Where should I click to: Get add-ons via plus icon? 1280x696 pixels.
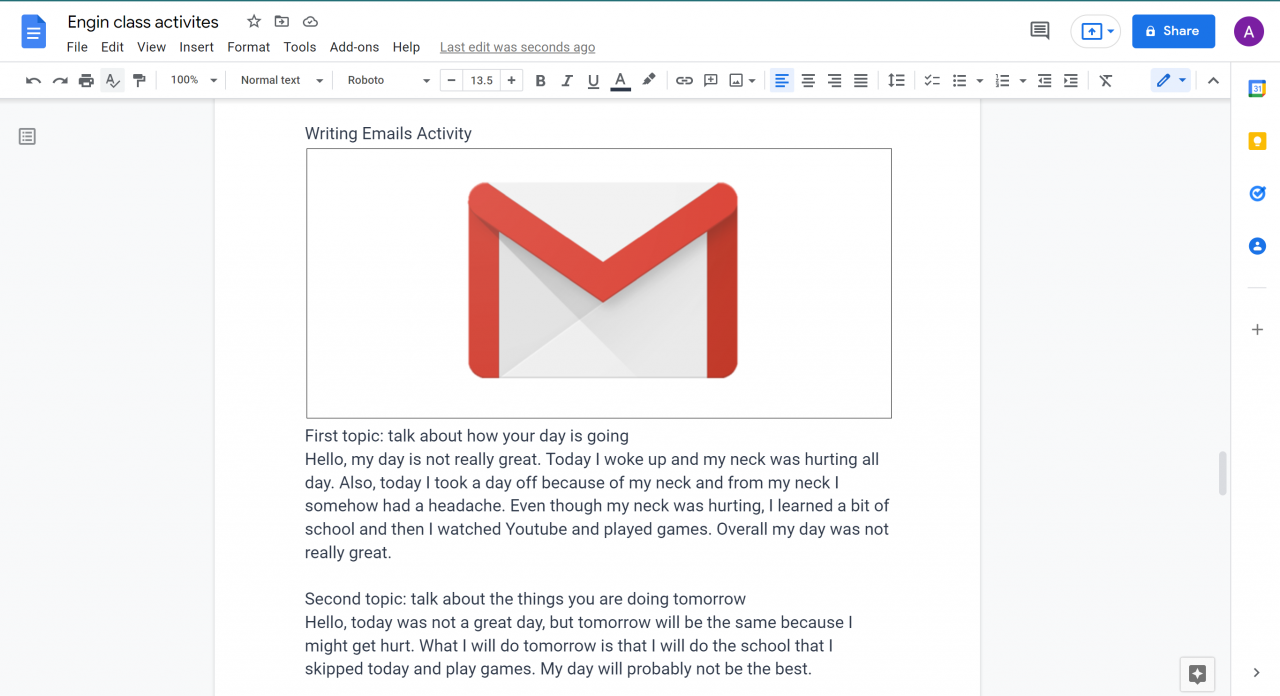coord(1257,329)
